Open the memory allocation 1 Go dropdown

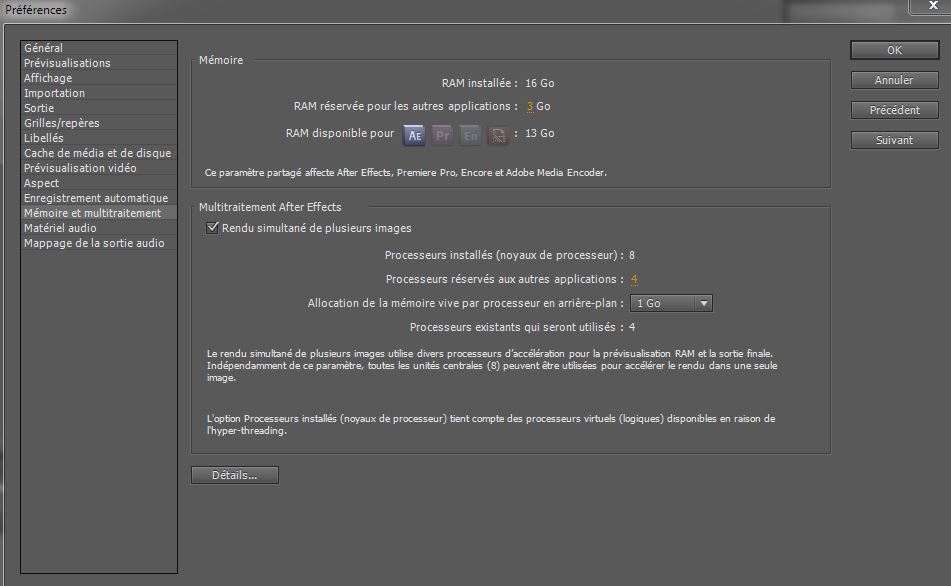click(671, 303)
